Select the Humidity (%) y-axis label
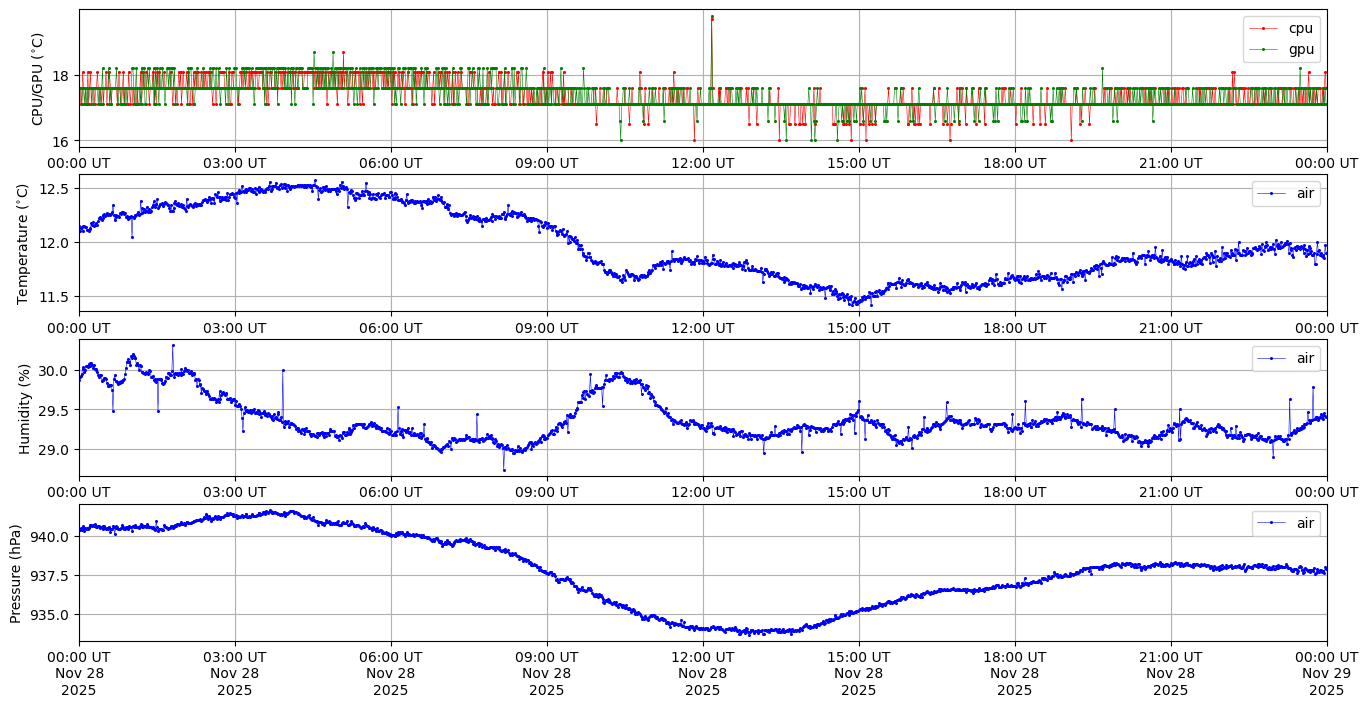This screenshot has width=1368, height=707. click(24, 408)
